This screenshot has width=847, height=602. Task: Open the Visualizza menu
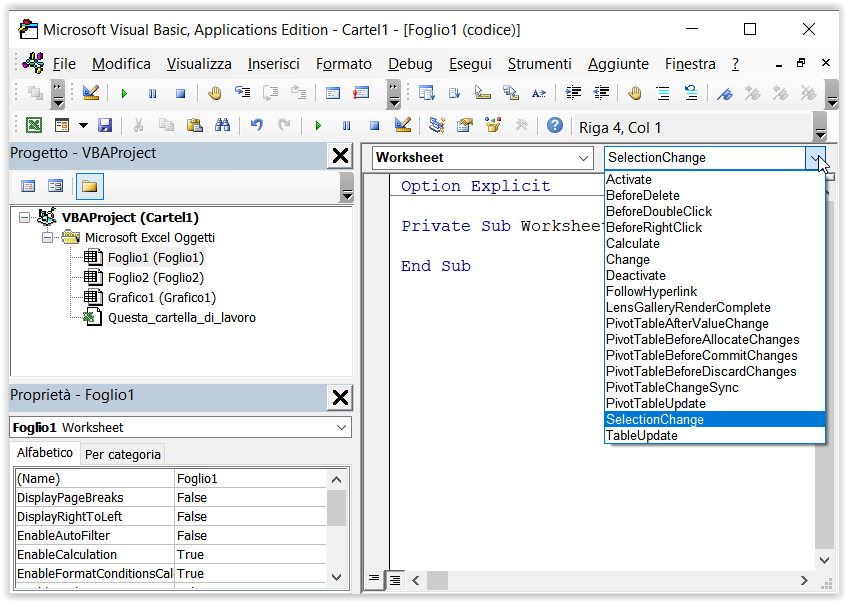tap(199, 64)
